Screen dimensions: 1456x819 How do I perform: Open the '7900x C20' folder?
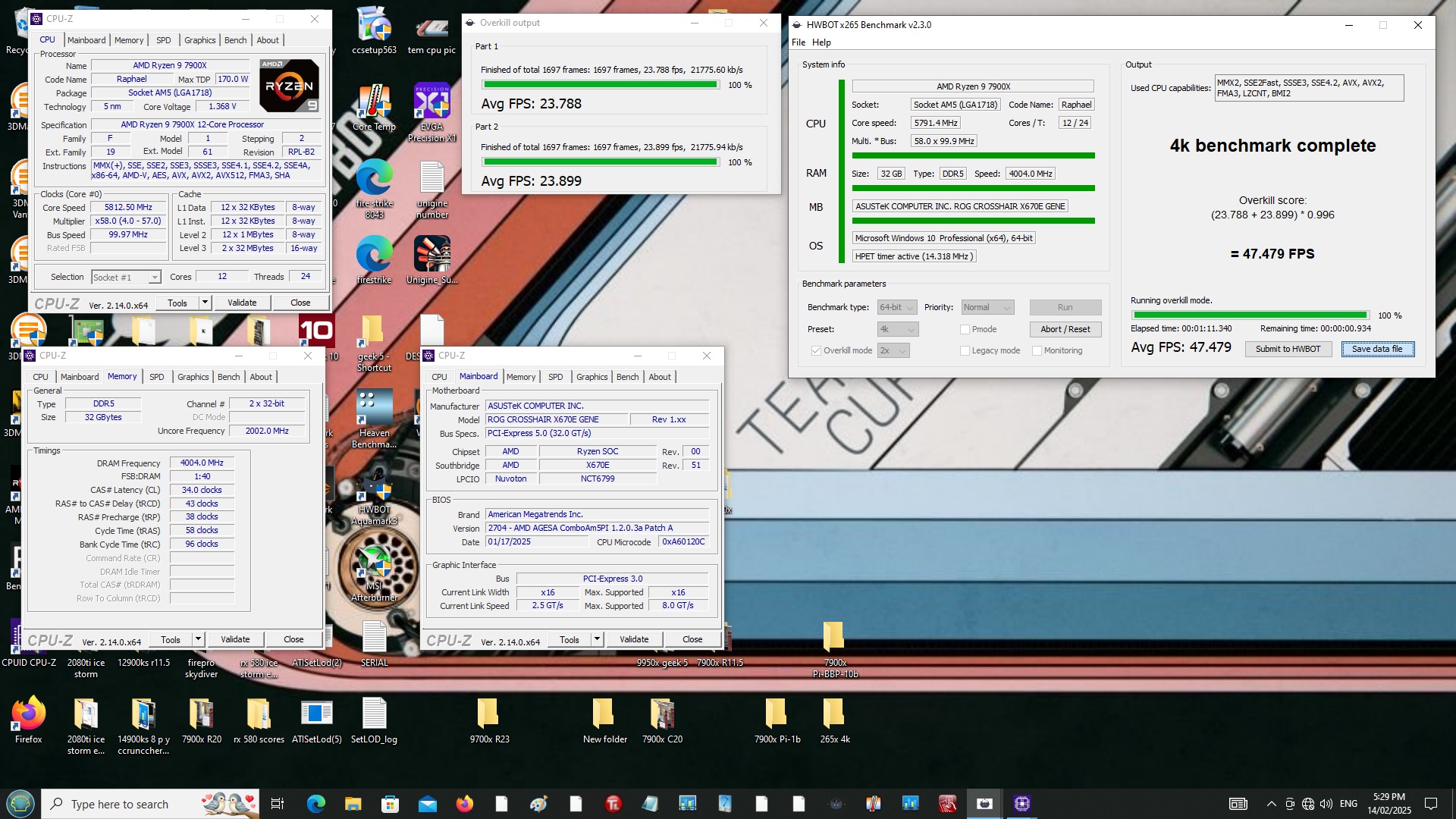662,720
